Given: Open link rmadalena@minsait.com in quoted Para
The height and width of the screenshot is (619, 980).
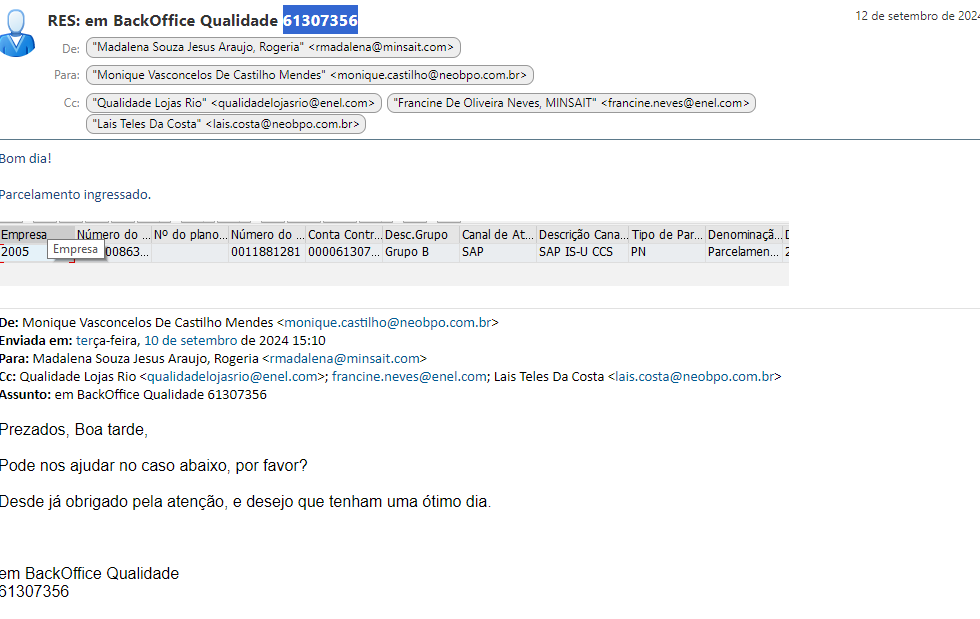Looking at the screenshot, I should point(344,359).
